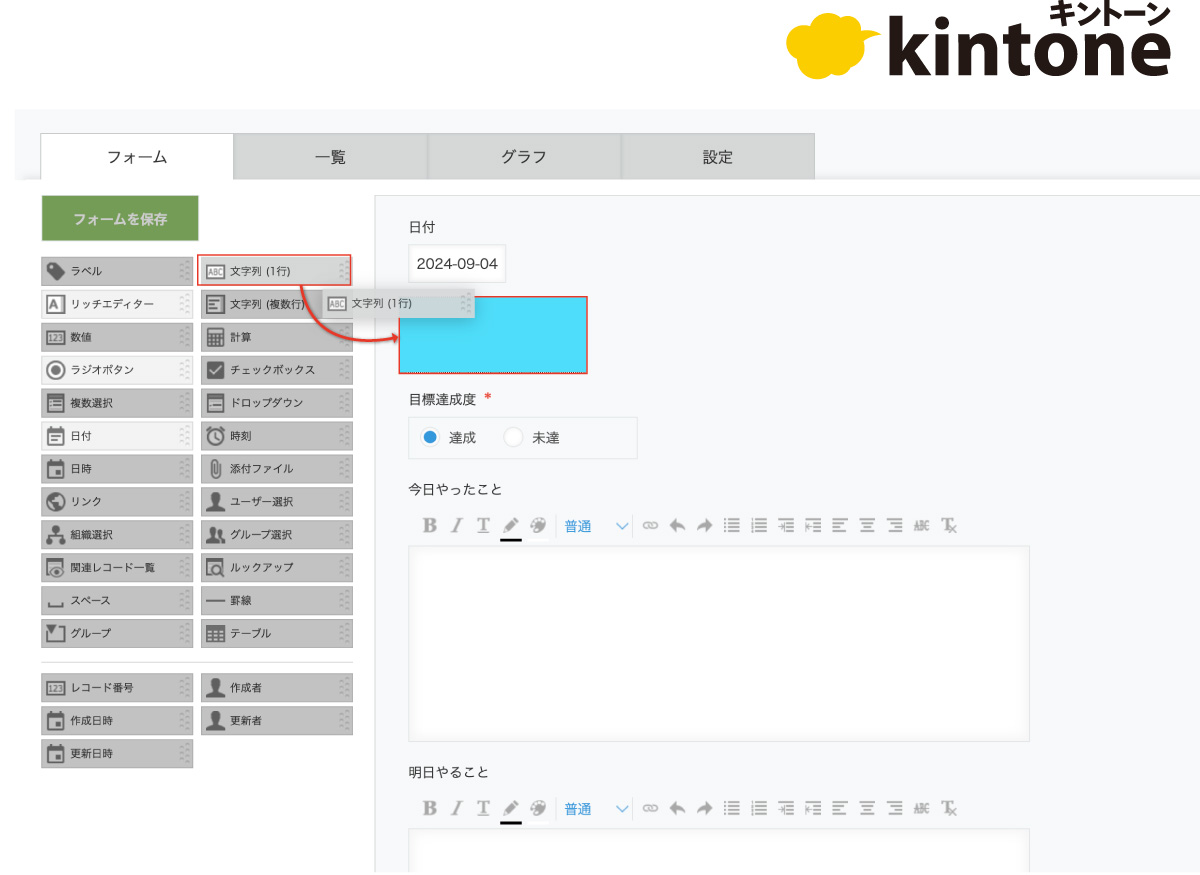
Task: Click background color palette in 今日やったこと toolbar
Action: pos(538,526)
